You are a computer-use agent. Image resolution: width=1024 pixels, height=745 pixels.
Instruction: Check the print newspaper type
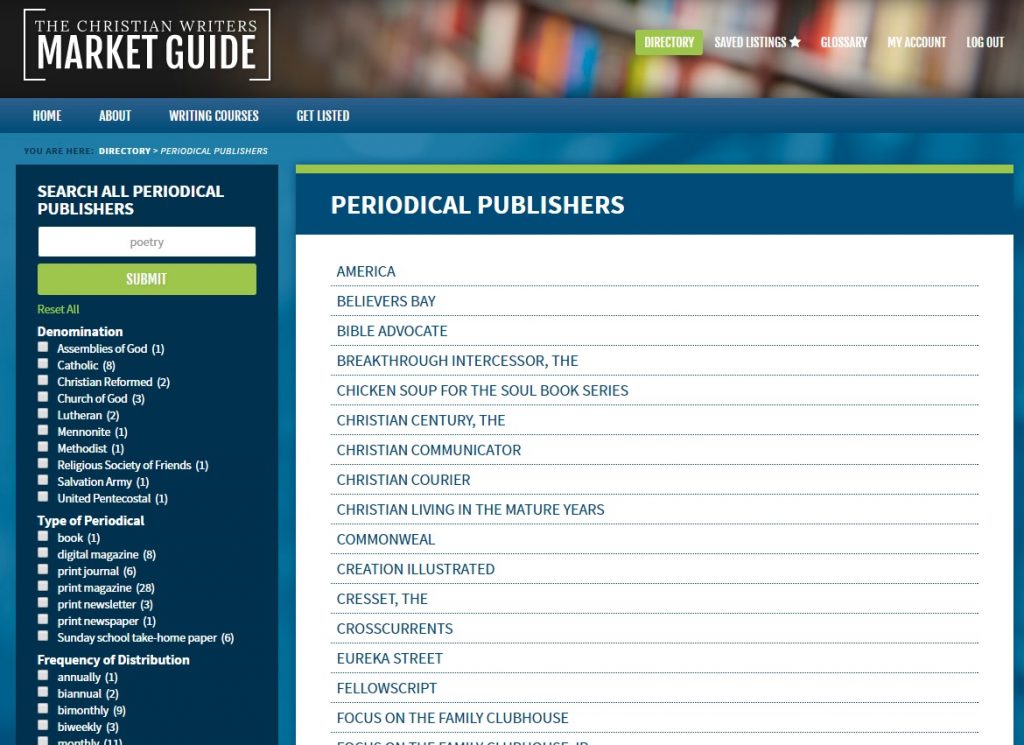click(43, 619)
